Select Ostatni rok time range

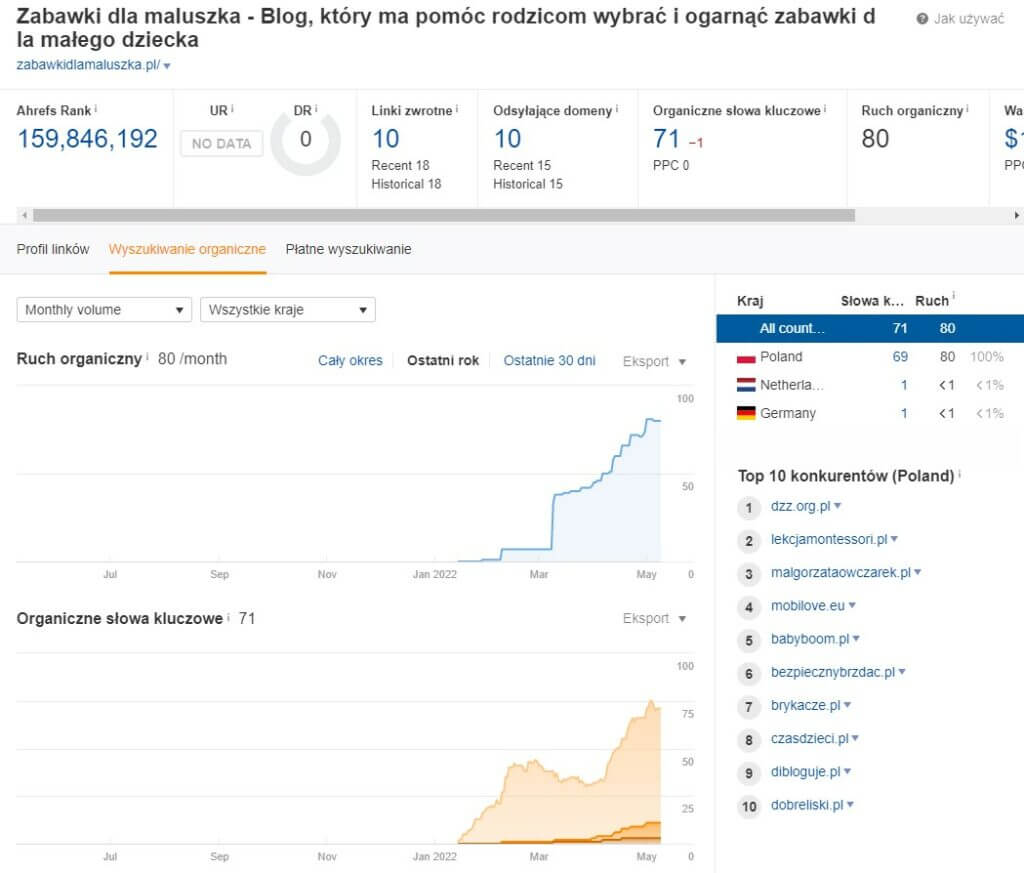coord(443,360)
